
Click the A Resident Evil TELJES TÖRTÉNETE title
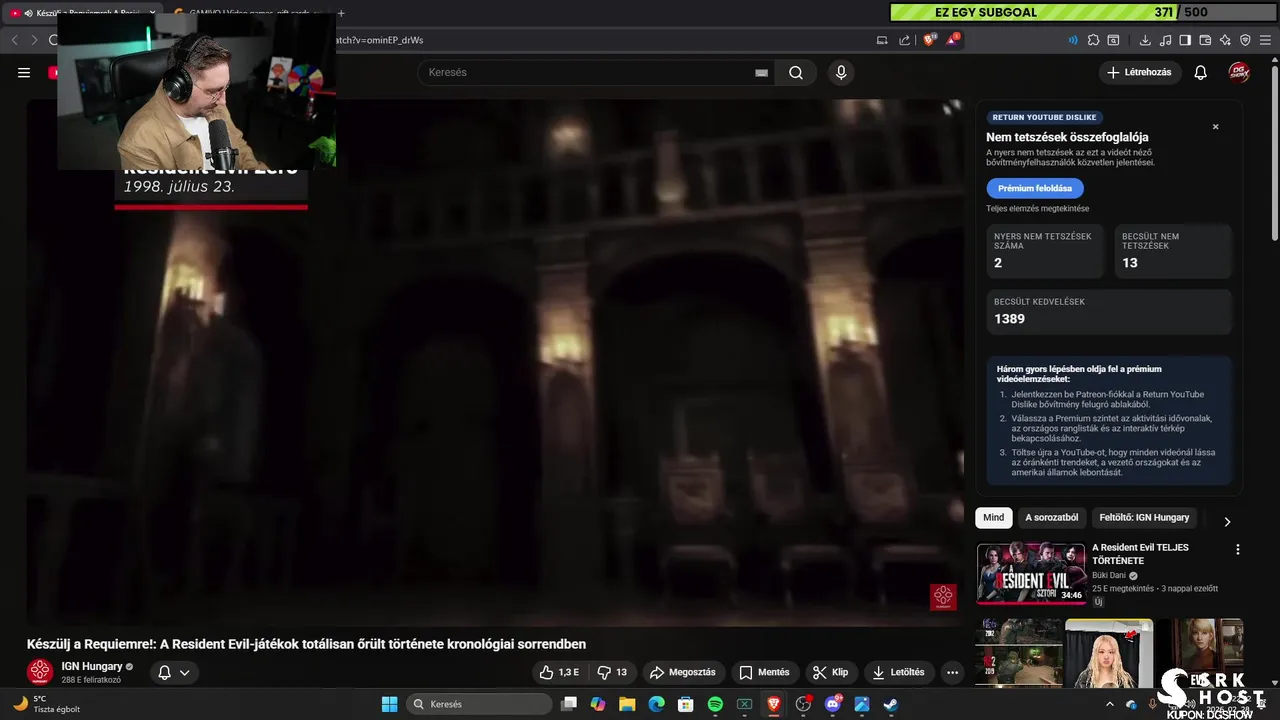point(1140,554)
